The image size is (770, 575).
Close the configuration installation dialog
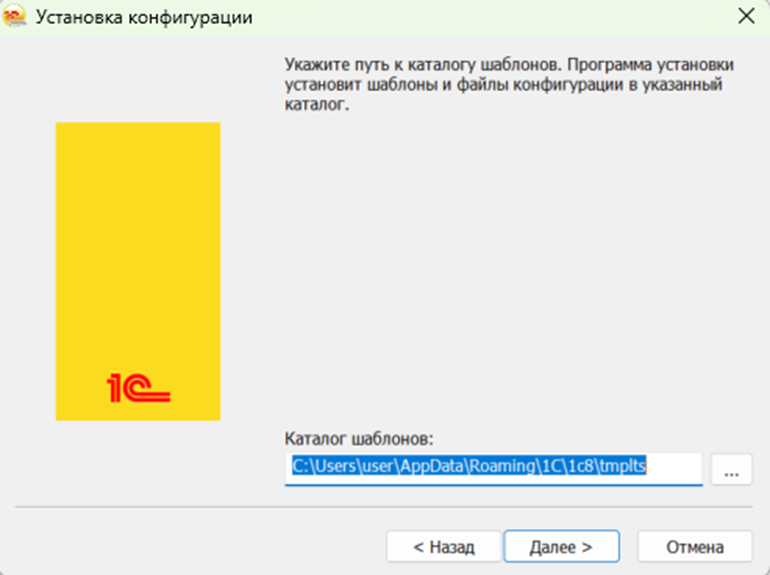745,17
